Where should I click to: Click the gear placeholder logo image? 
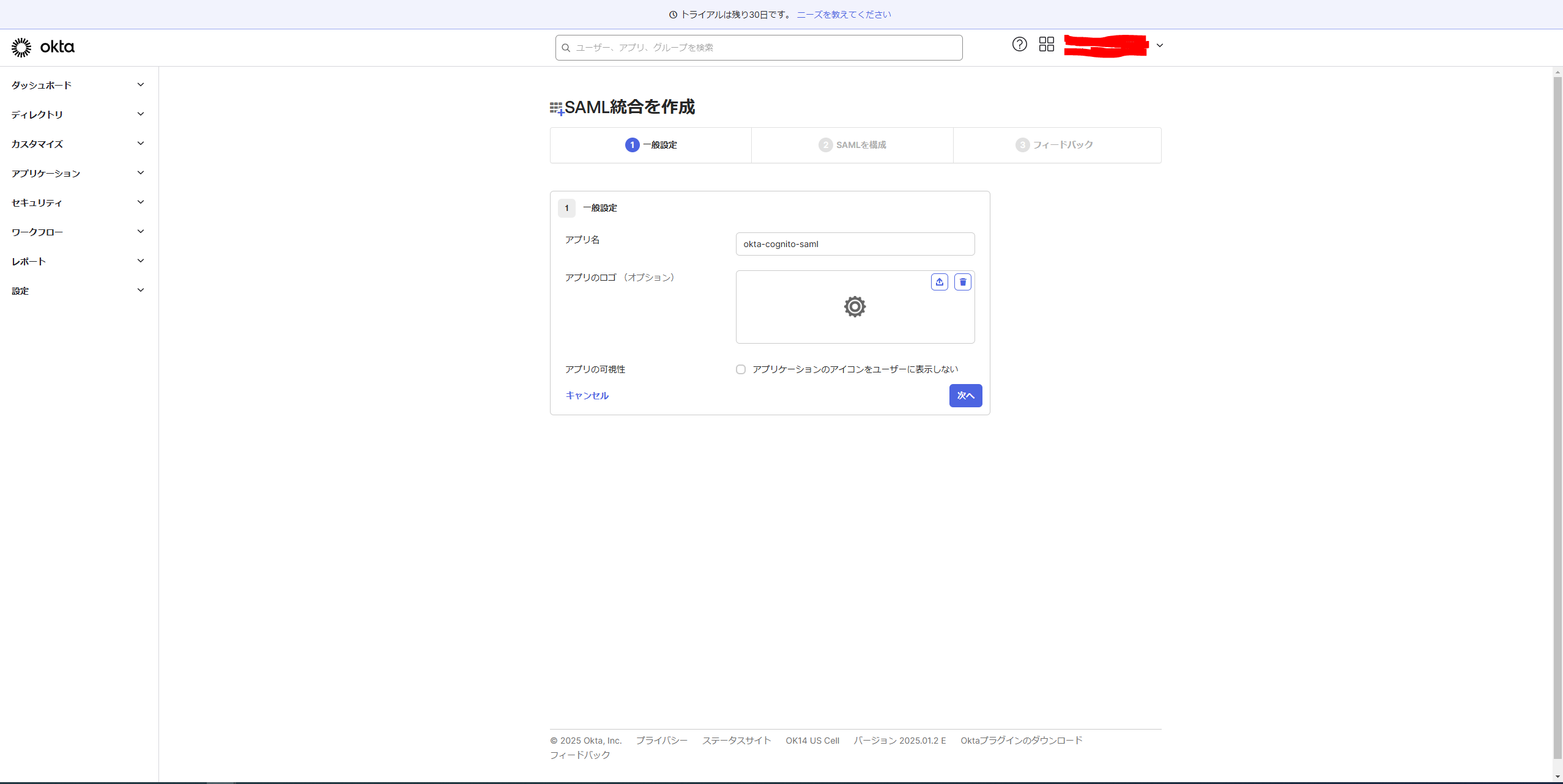855,306
